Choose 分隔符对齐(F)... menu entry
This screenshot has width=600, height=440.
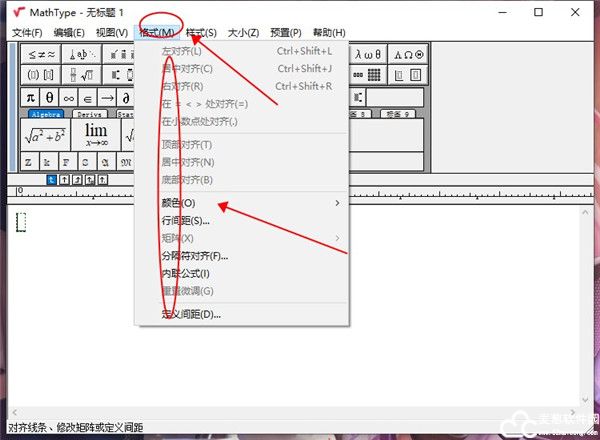click(195, 256)
